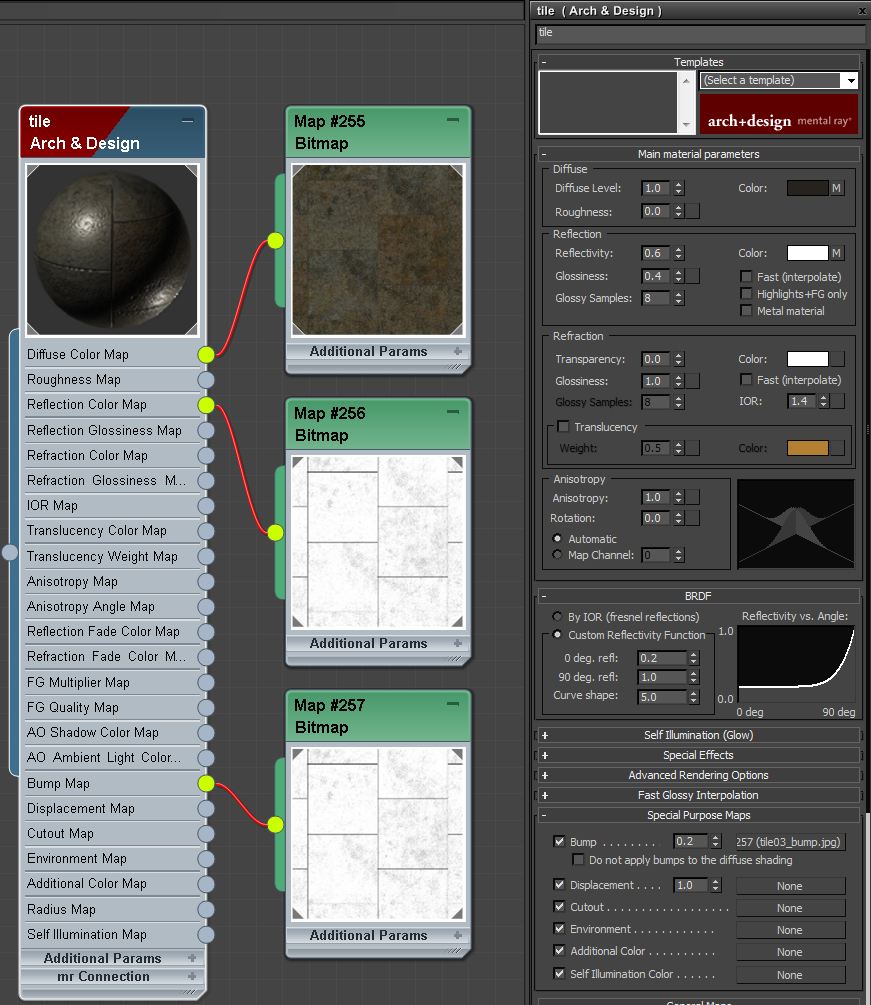The image size is (871, 1005).
Task: Collapse the tile Arch & Design node
Action: 187,120
